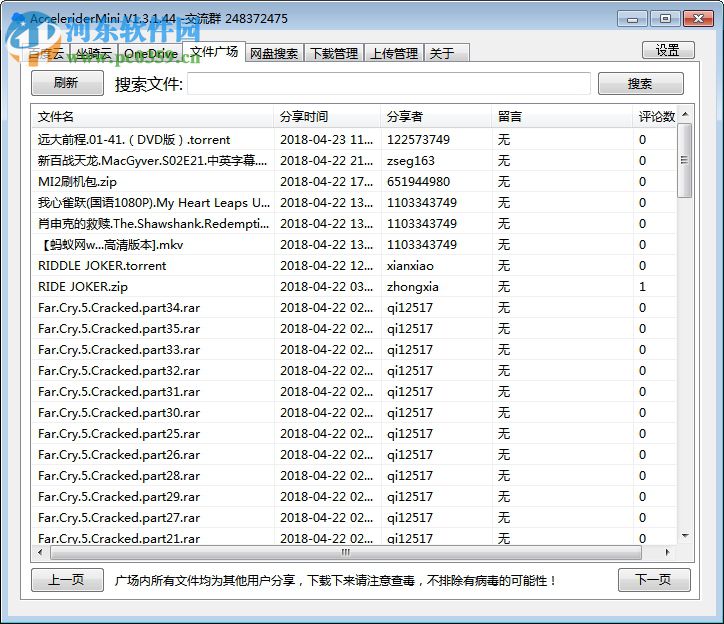Click share time 2018-04-23 11...
The width and height of the screenshot is (724, 624).
[326, 139]
